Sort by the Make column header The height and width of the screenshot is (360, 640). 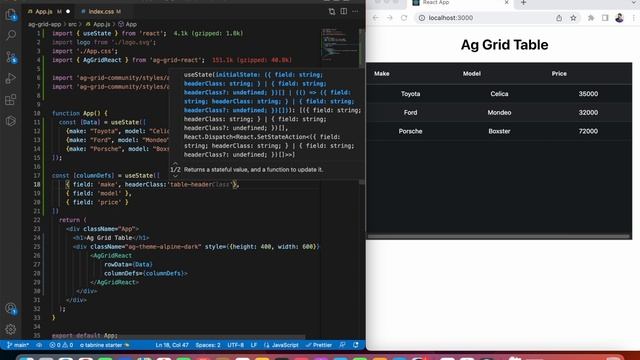pos(382,74)
